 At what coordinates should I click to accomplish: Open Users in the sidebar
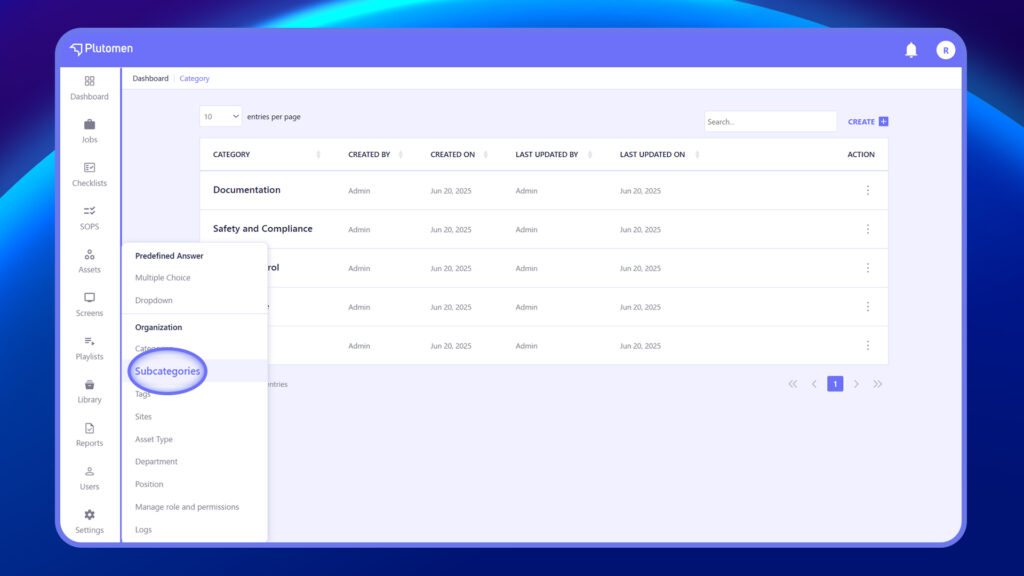tap(89, 478)
